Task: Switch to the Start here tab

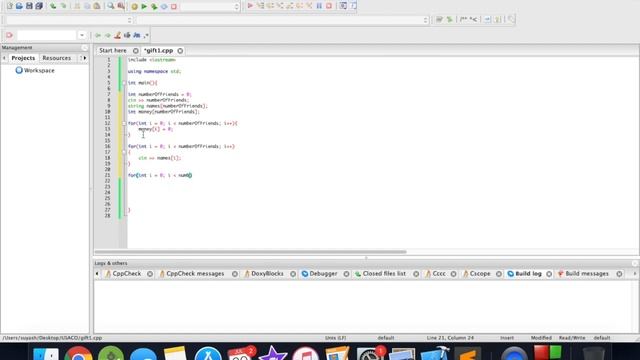Action: [113, 50]
